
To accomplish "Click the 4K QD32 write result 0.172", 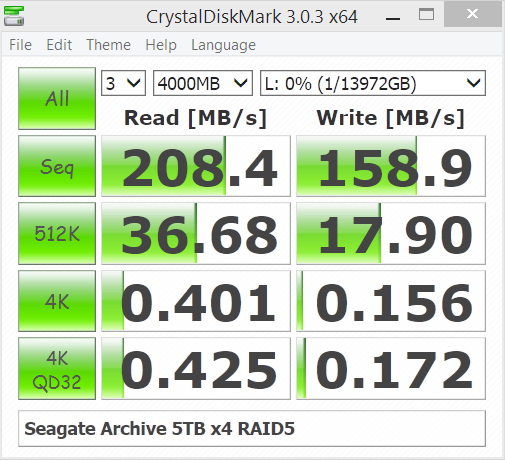I will tap(391, 368).
